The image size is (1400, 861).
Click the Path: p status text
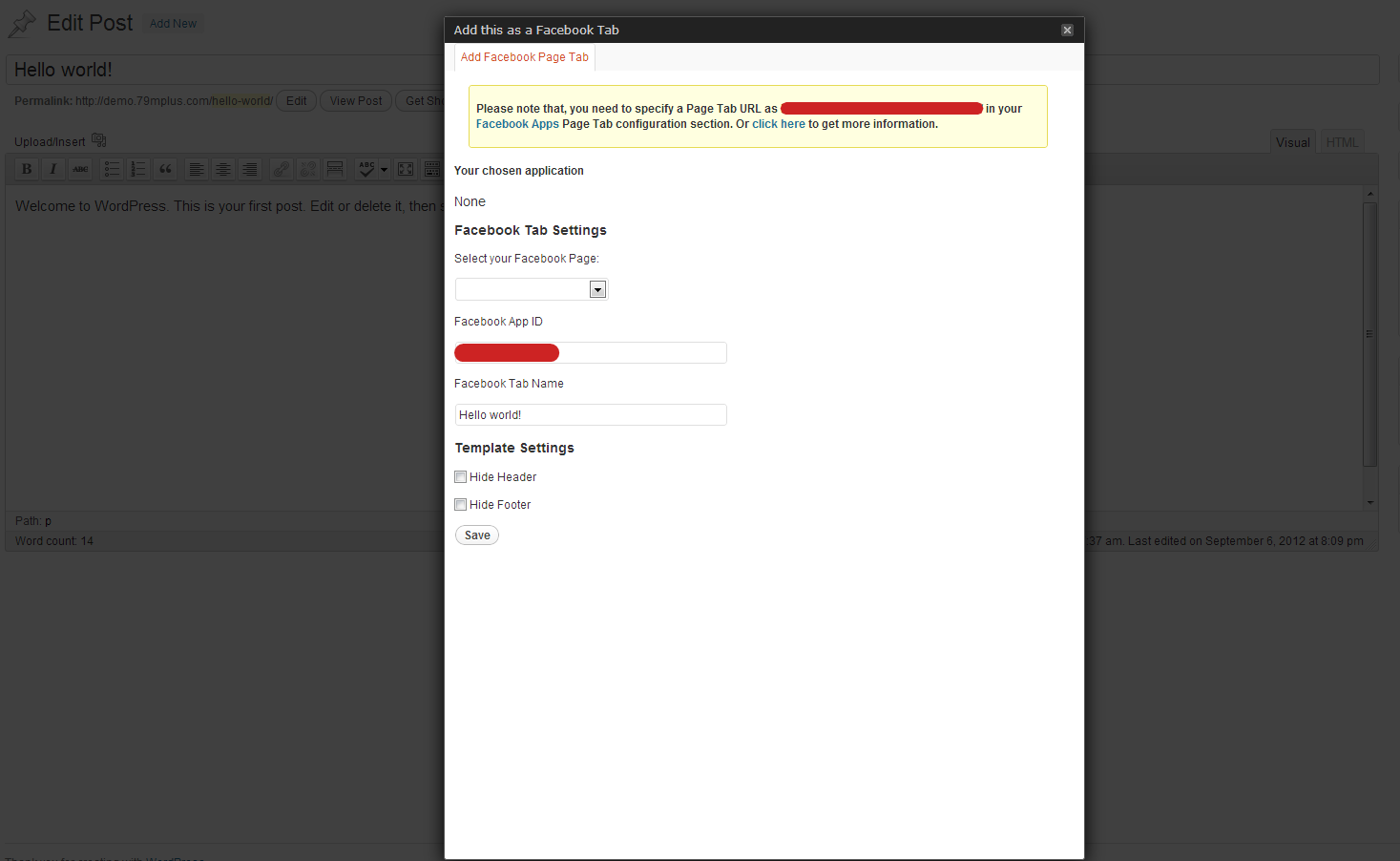pos(33,521)
